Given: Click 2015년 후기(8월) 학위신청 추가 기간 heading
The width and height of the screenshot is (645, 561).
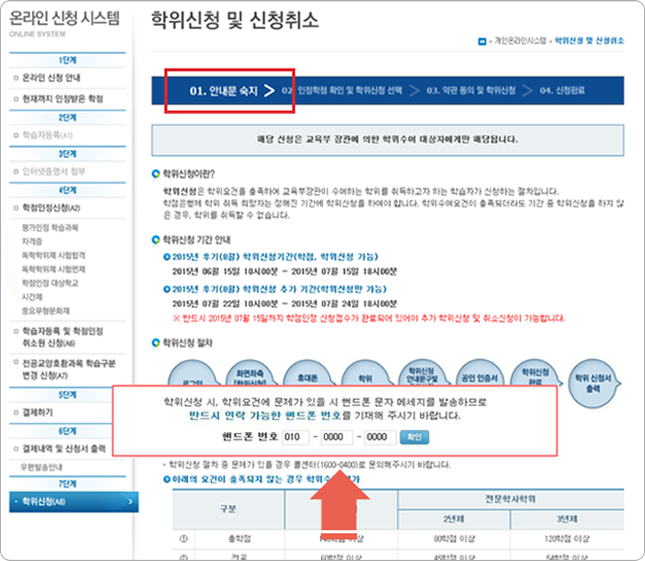Looking at the screenshot, I should coord(279,289).
